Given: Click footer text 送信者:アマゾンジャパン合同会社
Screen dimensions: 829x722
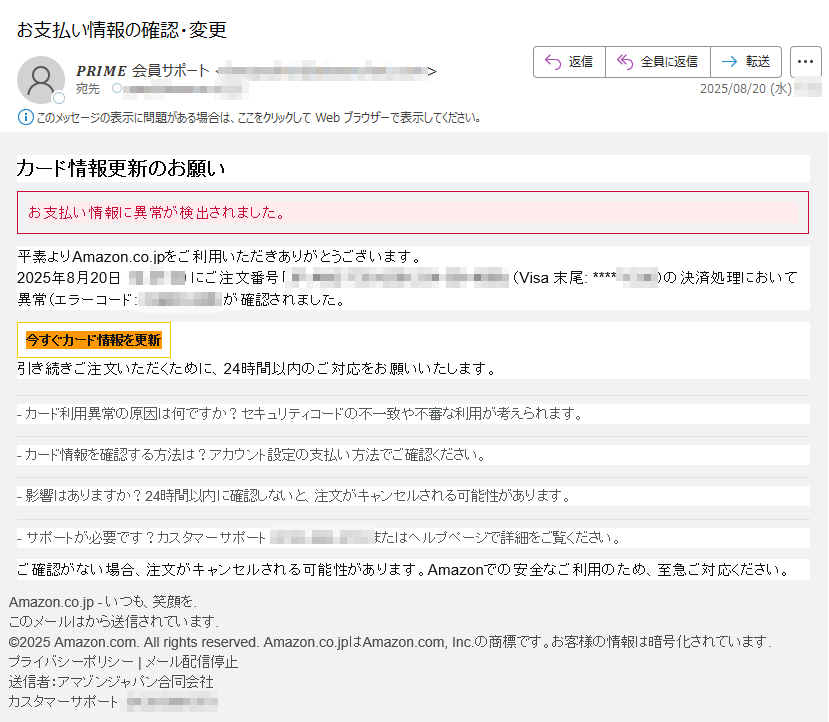Looking at the screenshot, I should click(111, 682).
